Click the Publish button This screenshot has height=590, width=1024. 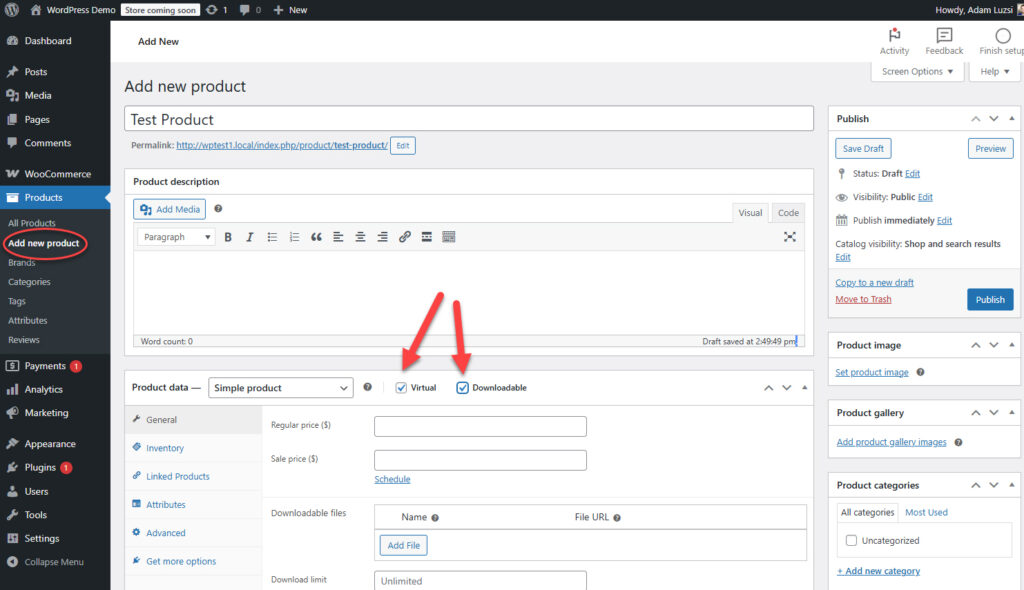pyautogui.click(x=989, y=299)
